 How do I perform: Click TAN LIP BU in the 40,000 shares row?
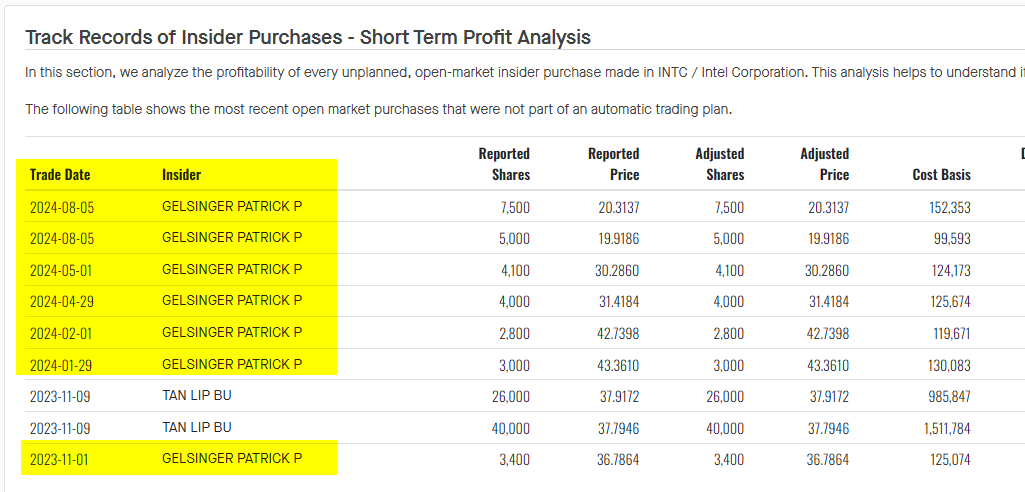[x=197, y=428]
